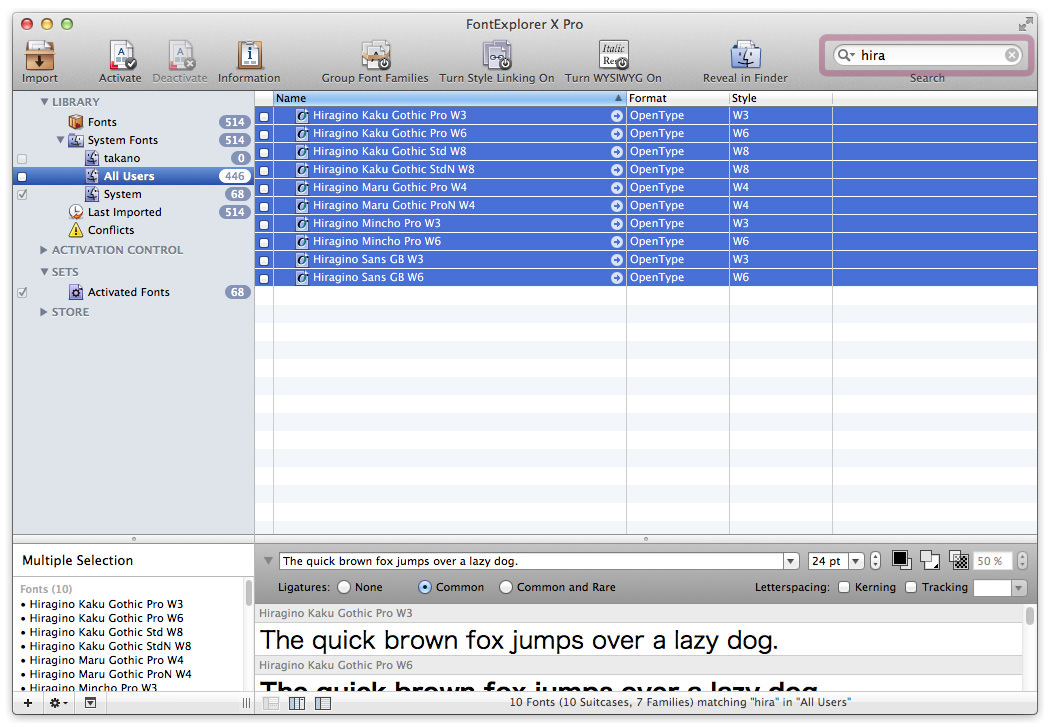Expand the STORE section
This screenshot has height=727, width=1050.
pyautogui.click(x=44, y=312)
